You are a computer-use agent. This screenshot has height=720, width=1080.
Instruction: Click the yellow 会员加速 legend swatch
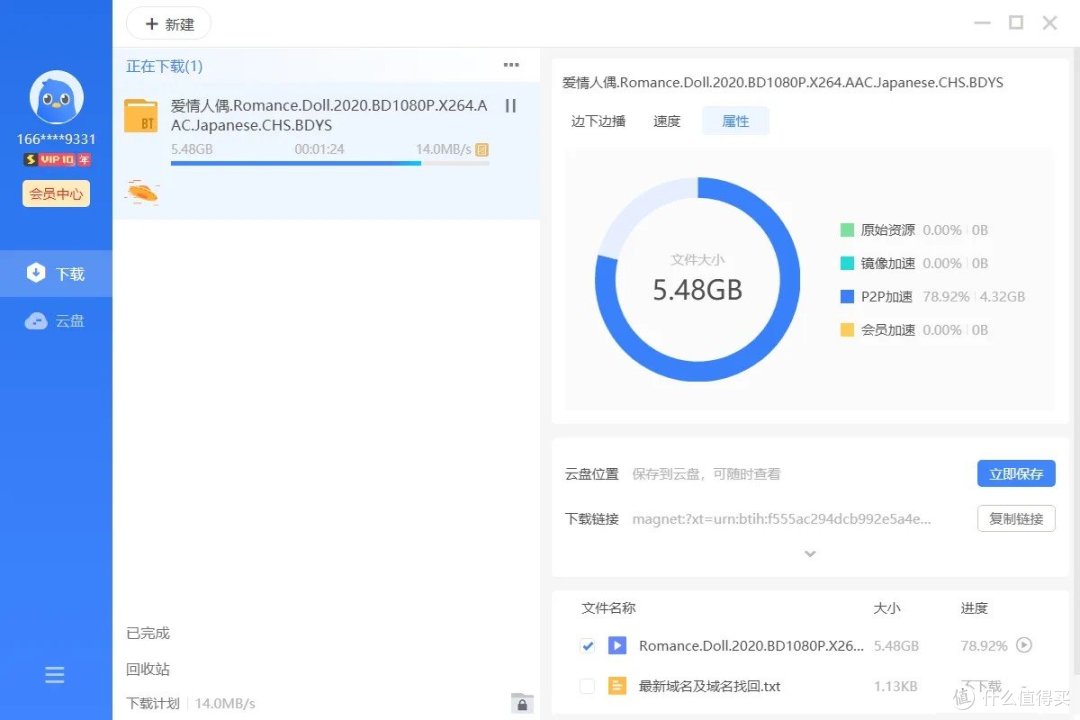847,330
